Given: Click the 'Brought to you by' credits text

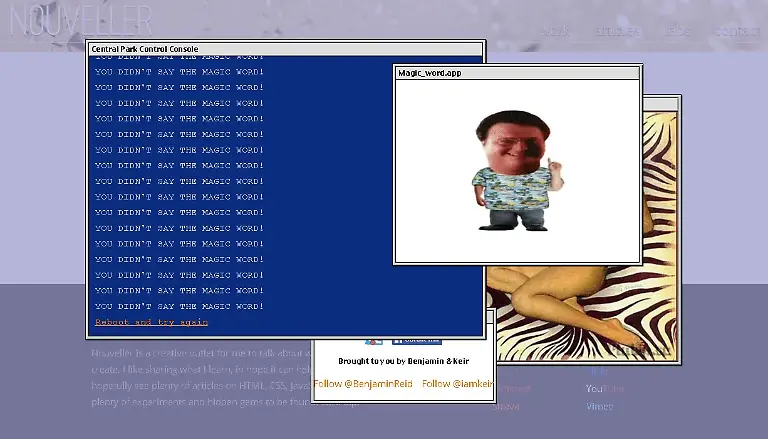Looking at the screenshot, I should (x=403, y=361).
